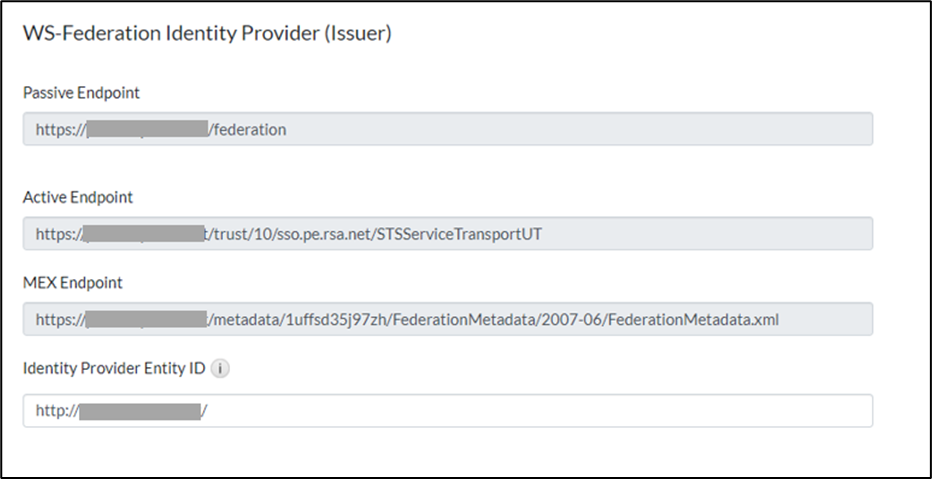The width and height of the screenshot is (932, 479).
Task: Select the Active Endpoint field
Action: point(700,234)
